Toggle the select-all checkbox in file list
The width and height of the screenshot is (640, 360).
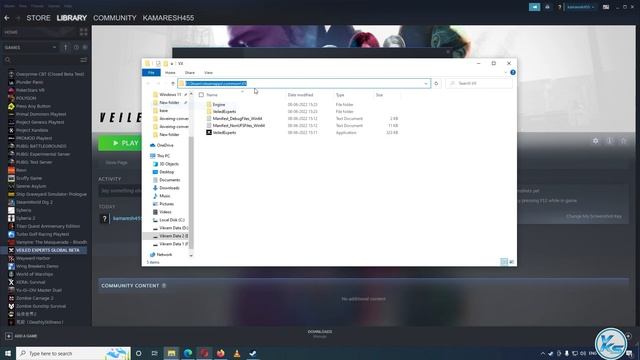pos(201,95)
